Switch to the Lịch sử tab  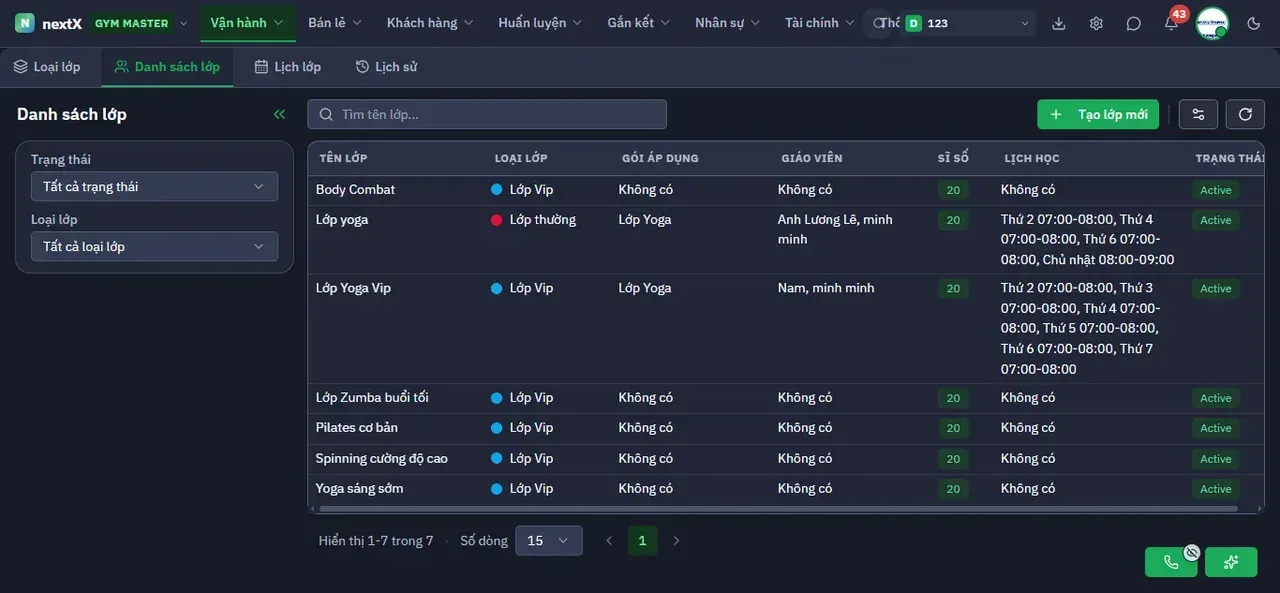(386, 67)
